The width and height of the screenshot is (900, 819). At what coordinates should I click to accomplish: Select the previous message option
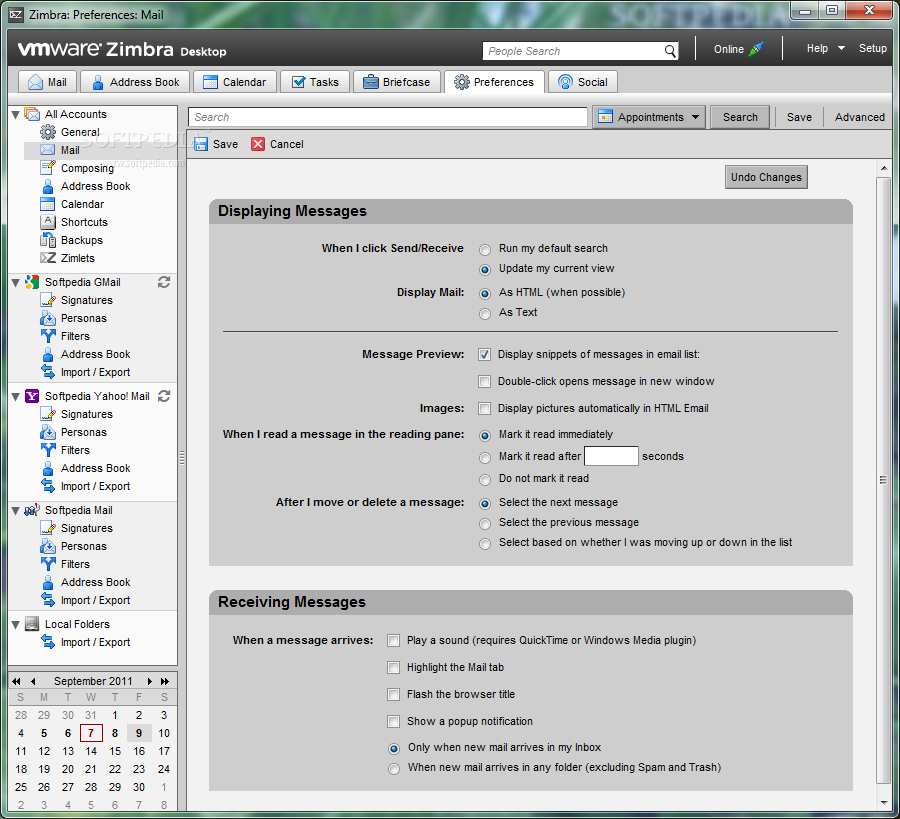(485, 523)
